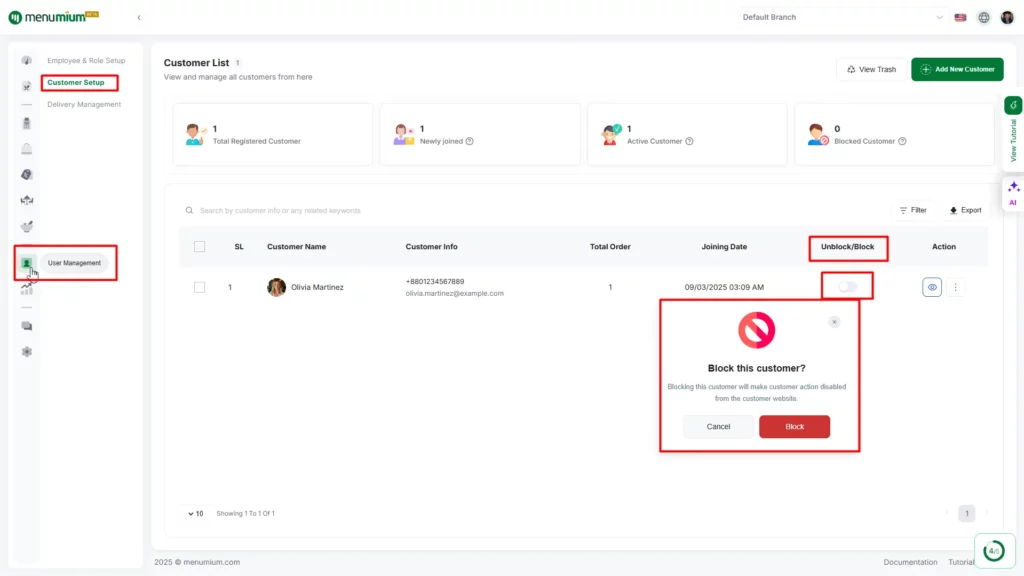This screenshot has width=1024, height=576.
Task: Open the rows-per-page 10 dropdown
Action: (x=195, y=513)
